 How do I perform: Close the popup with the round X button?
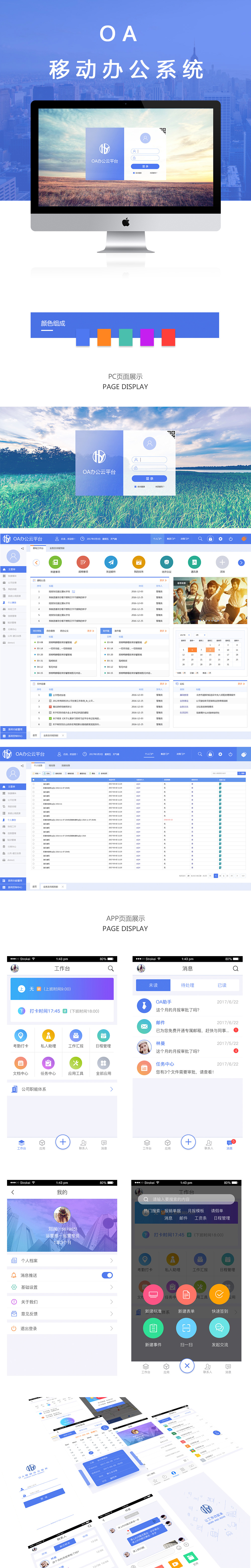187,1366
